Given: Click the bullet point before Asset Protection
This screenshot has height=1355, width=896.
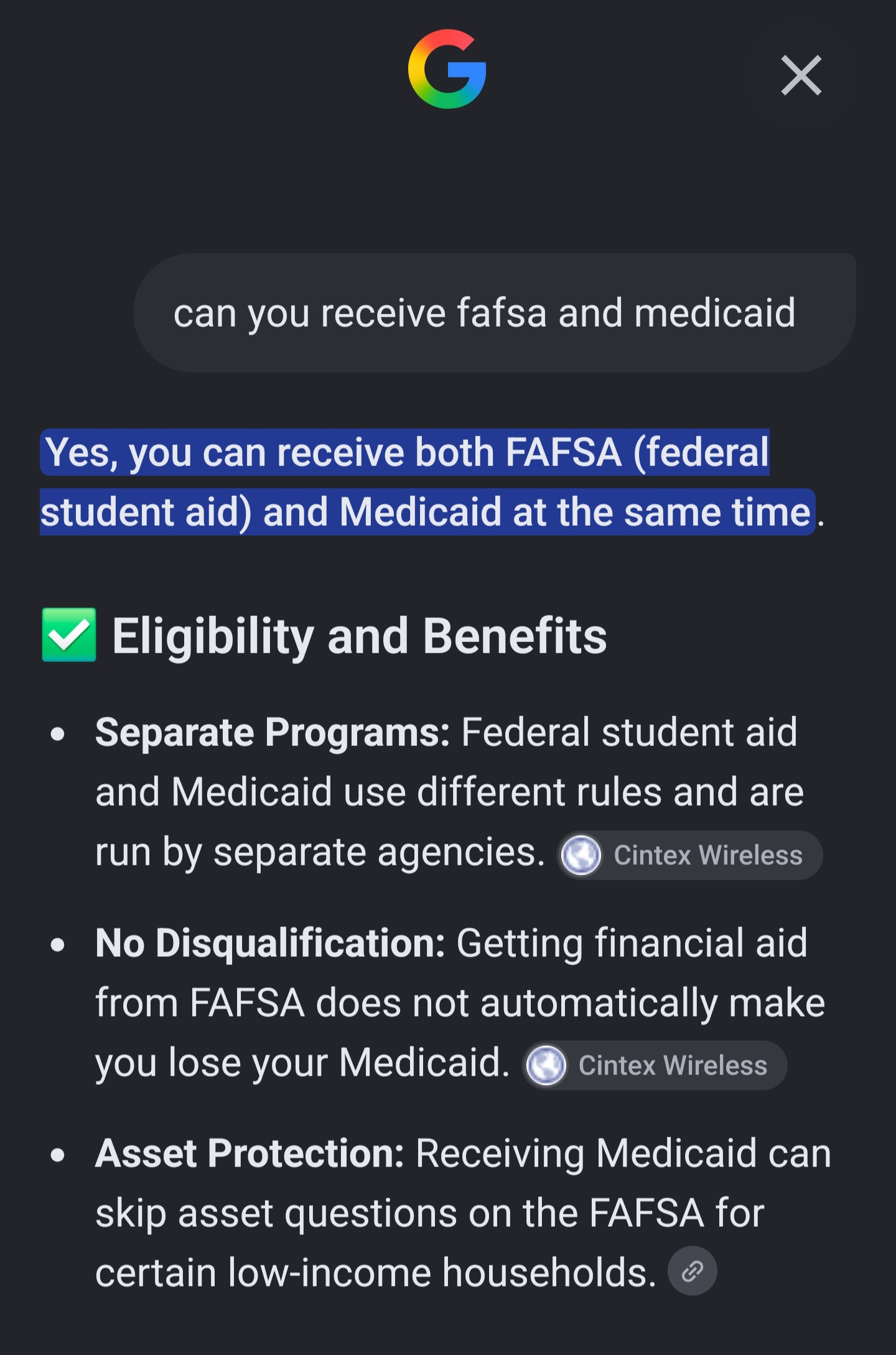Looking at the screenshot, I should [58, 1155].
